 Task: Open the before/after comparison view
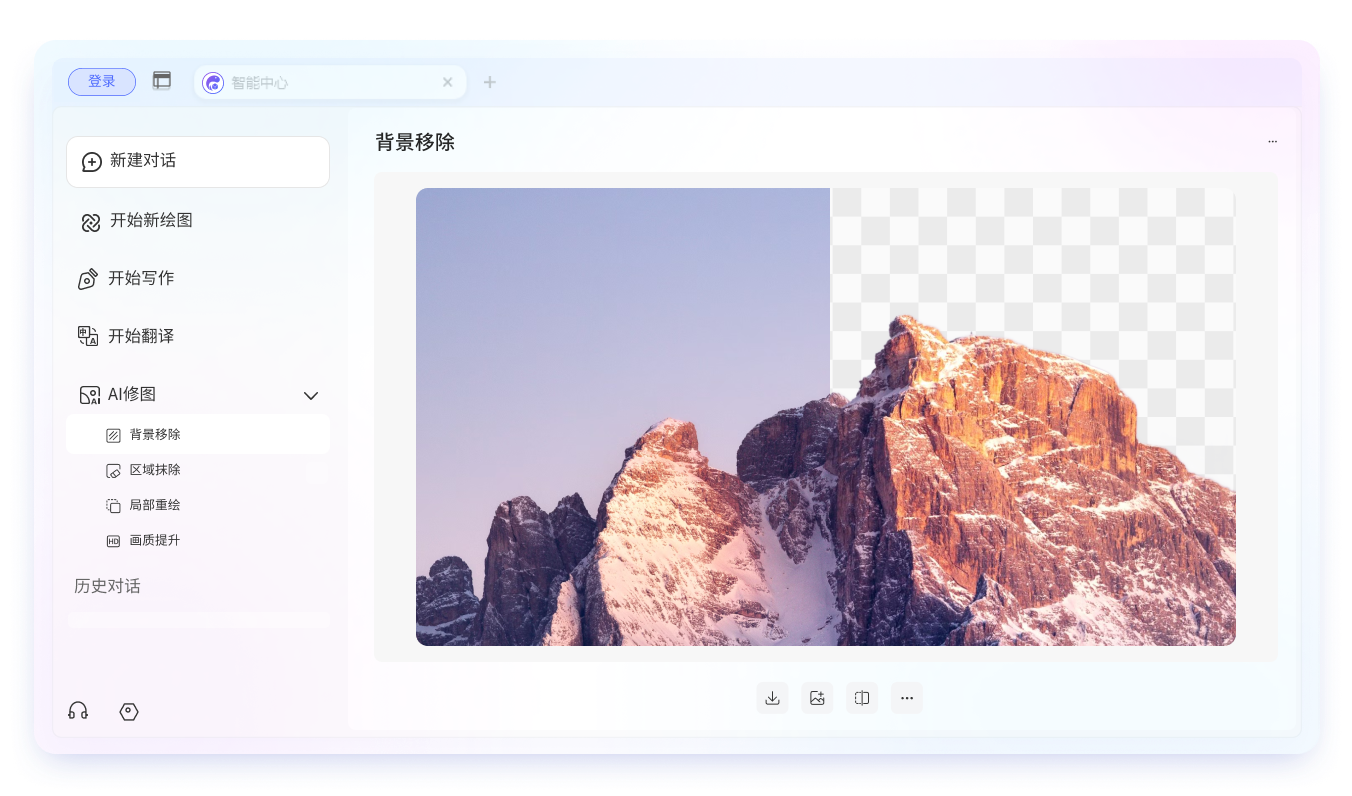tap(861, 697)
